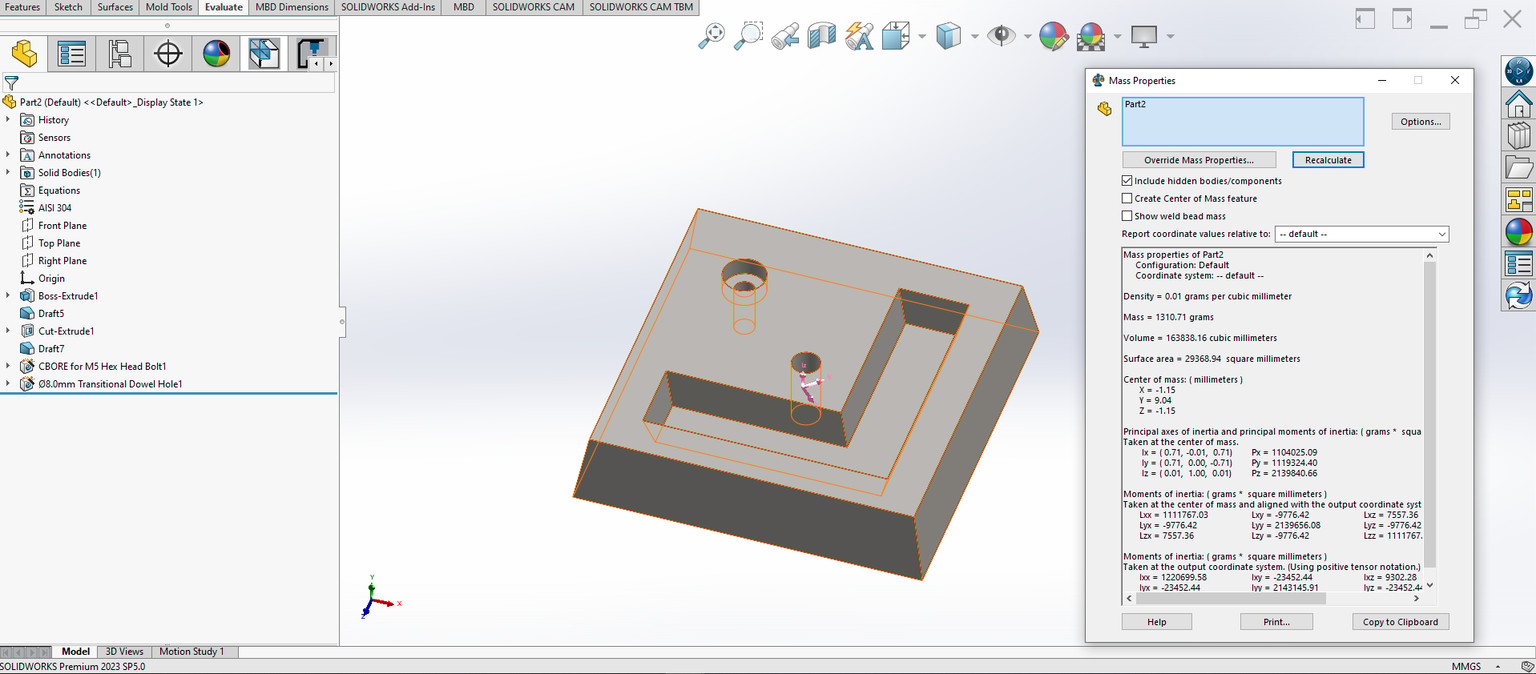The width and height of the screenshot is (1536, 674).
Task: Click the Zoom to Fit icon
Action: point(711,36)
